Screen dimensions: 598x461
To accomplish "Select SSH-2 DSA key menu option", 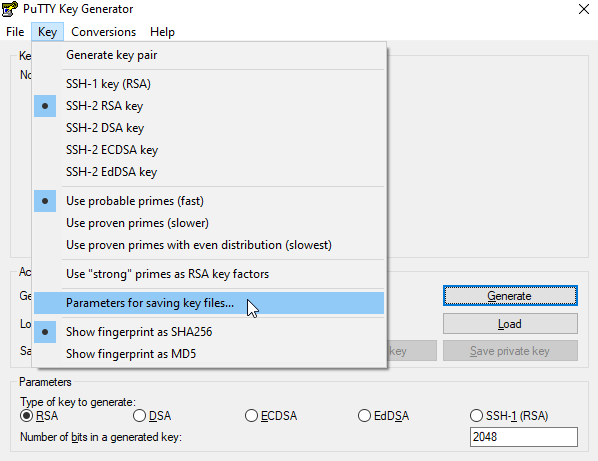I will click(x=209, y=128).
